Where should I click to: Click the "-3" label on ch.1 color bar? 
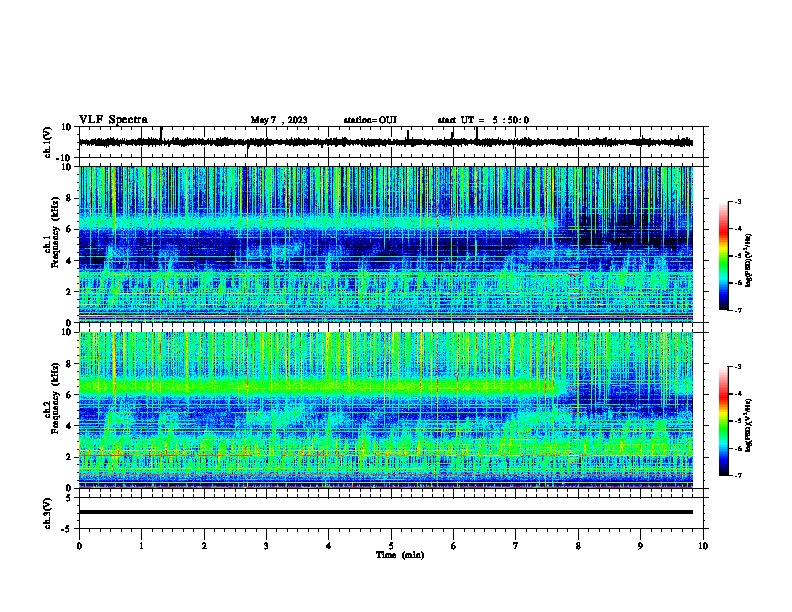737,201
